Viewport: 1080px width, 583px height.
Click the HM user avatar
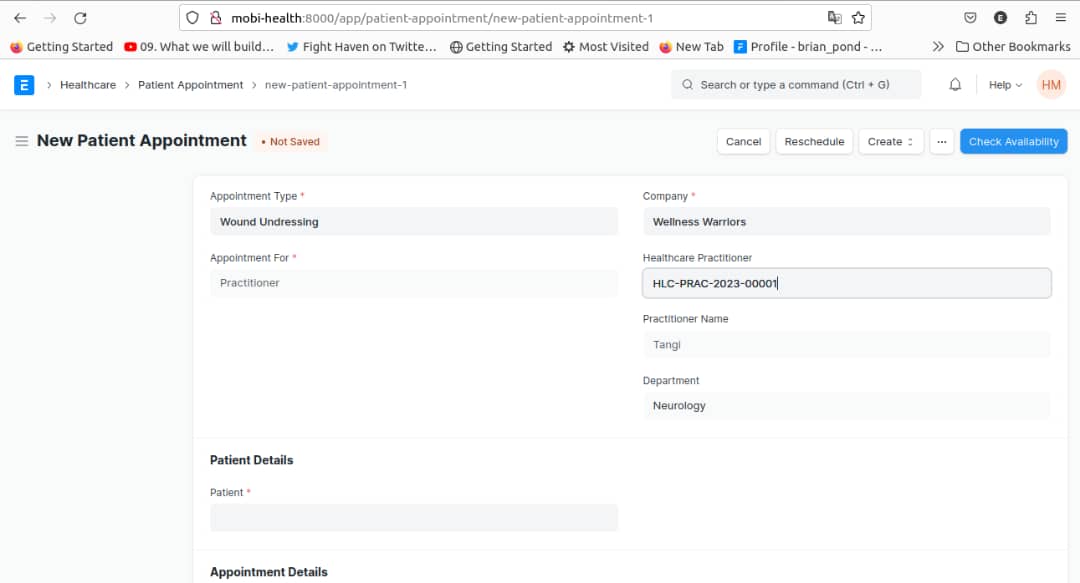[1051, 85]
